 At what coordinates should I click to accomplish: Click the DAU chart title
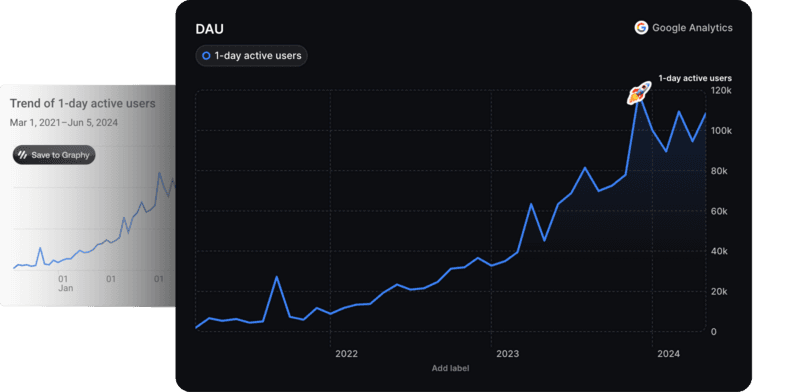point(209,29)
